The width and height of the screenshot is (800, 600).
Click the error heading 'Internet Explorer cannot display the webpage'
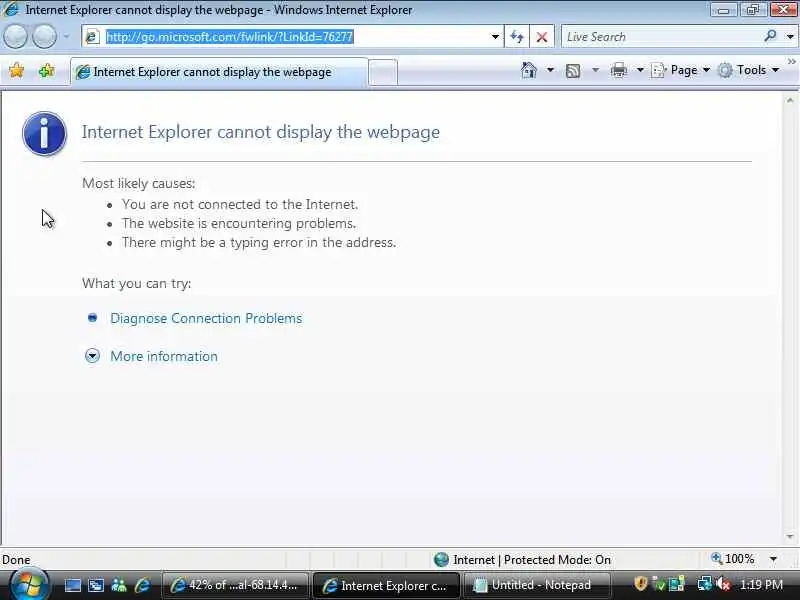click(x=261, y=132)
